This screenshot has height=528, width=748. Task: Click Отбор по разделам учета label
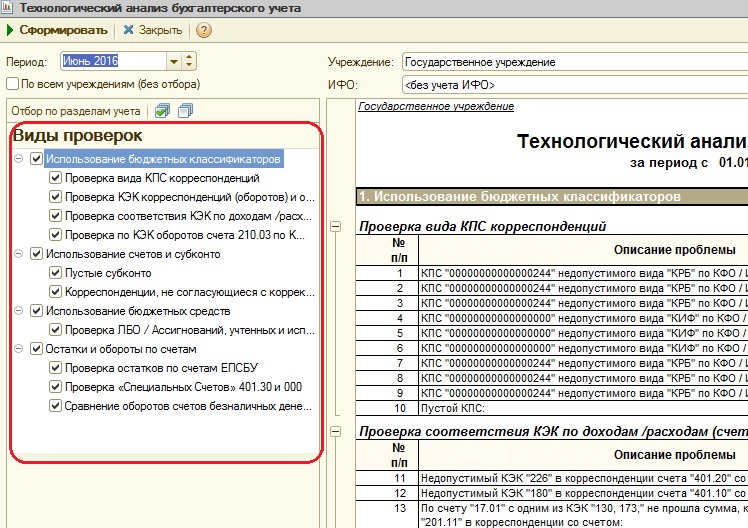coord(76,111)
